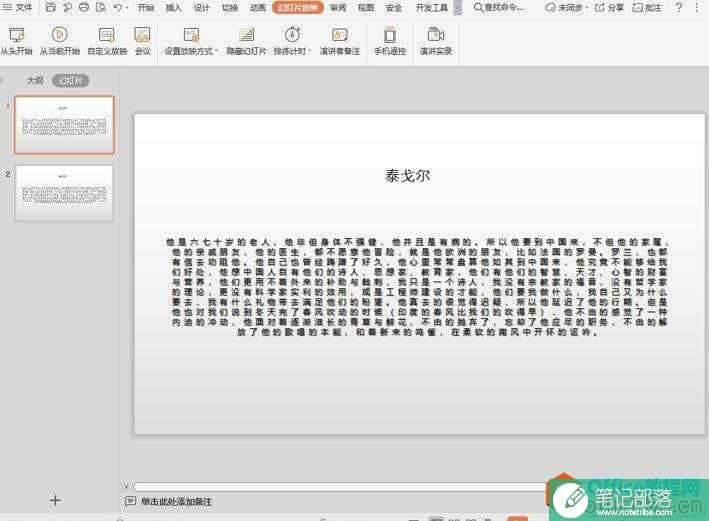
Task: Expand the 设置放映方式 dropdown arrow
Action: 216,51
